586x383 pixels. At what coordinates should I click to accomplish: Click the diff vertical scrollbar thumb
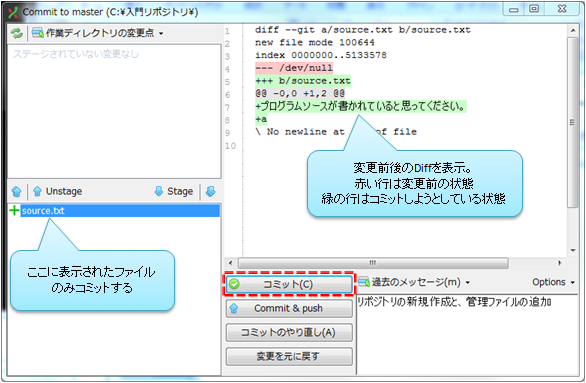(572, 122)
